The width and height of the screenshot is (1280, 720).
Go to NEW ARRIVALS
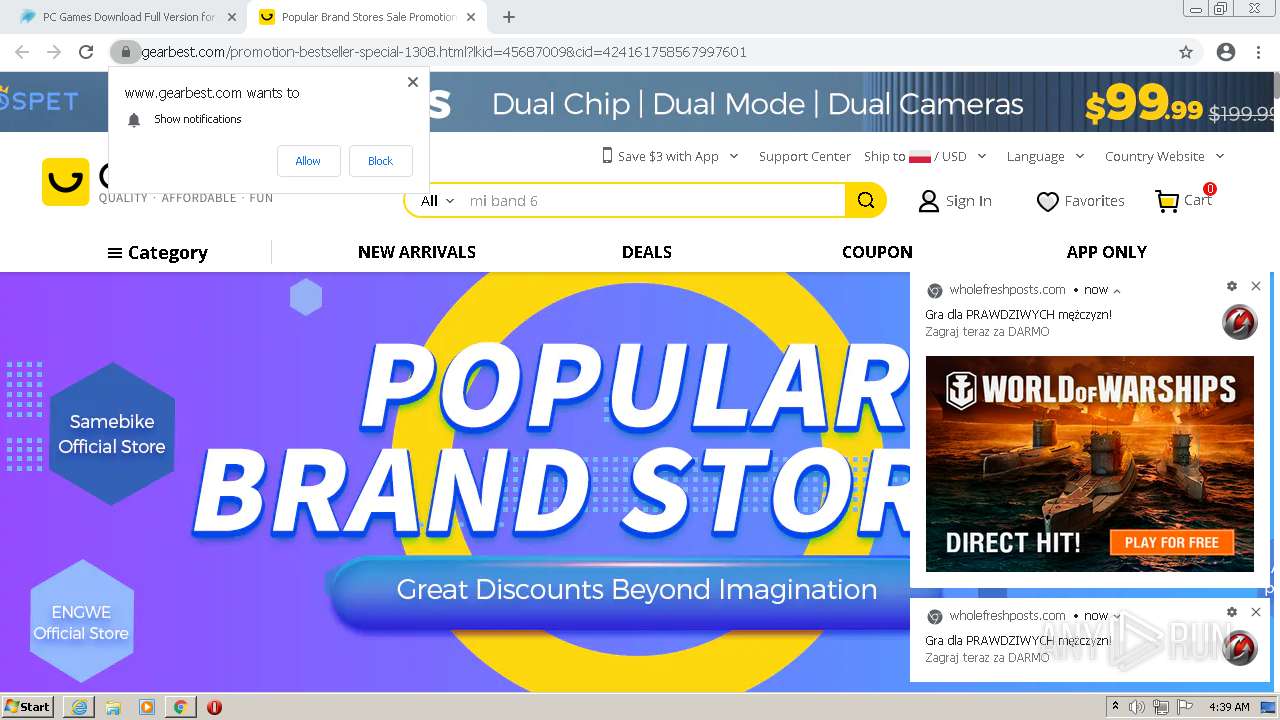(x=417, y=252)
